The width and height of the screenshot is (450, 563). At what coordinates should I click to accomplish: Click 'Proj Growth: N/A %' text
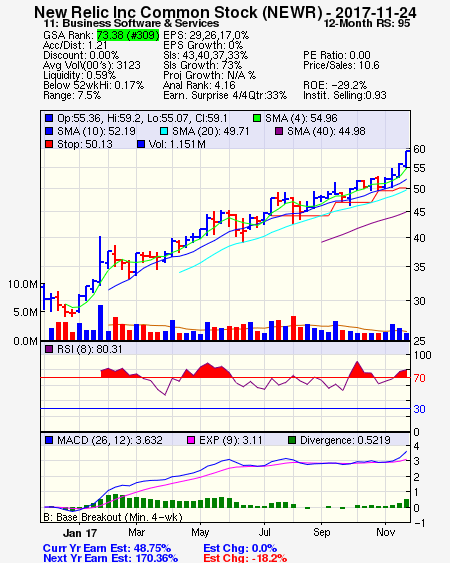[x=210, y=75]
